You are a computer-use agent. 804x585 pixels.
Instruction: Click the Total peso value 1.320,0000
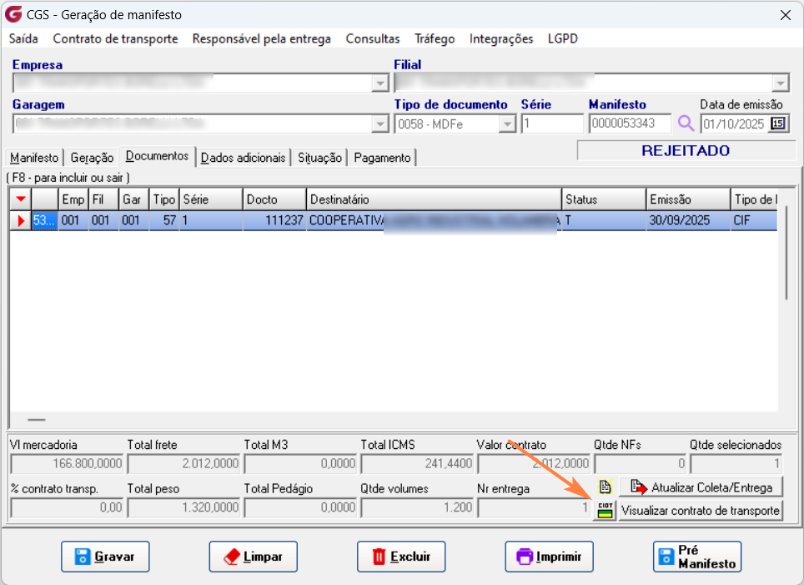[184, 508]
